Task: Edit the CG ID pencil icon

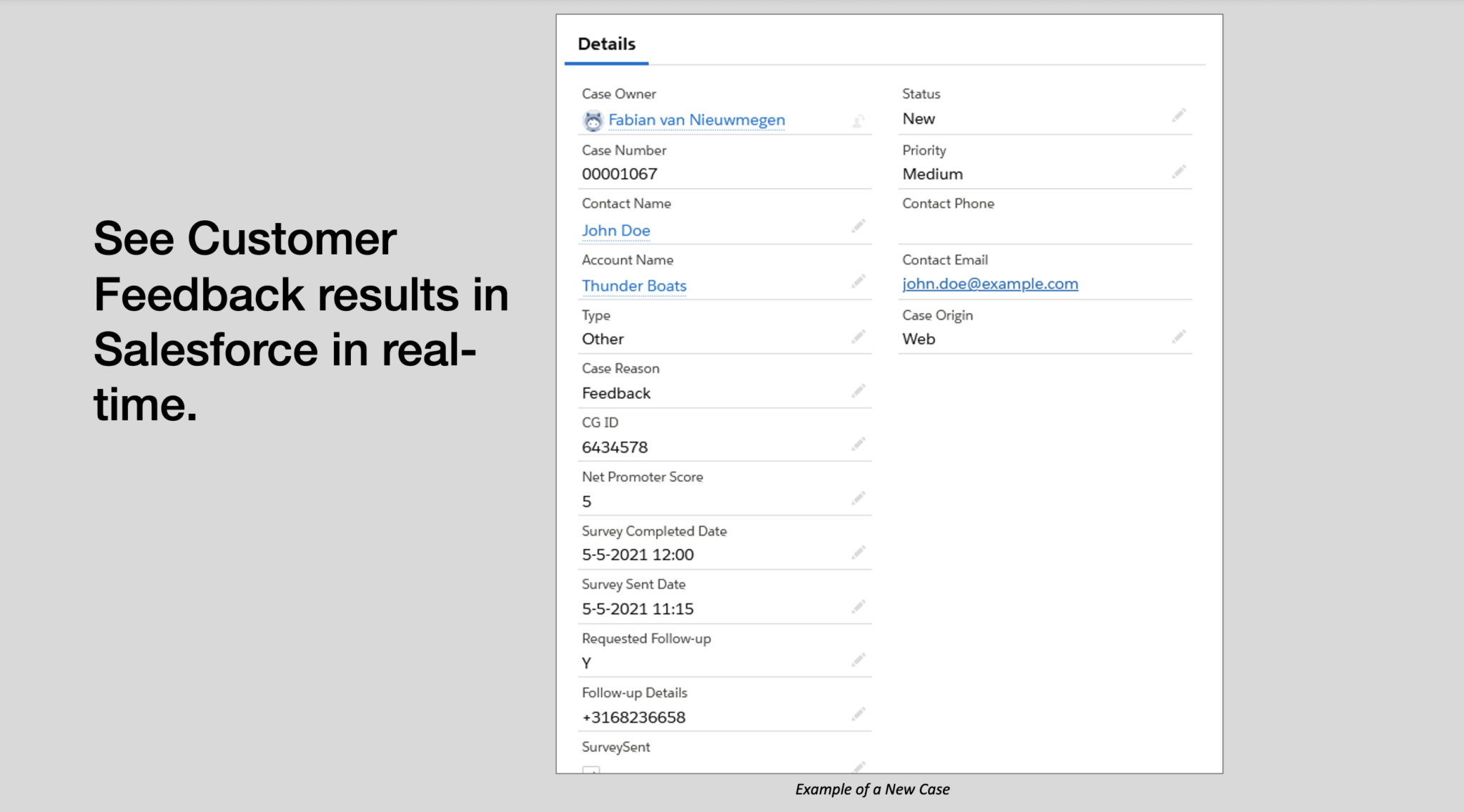Action: (859, 444)
